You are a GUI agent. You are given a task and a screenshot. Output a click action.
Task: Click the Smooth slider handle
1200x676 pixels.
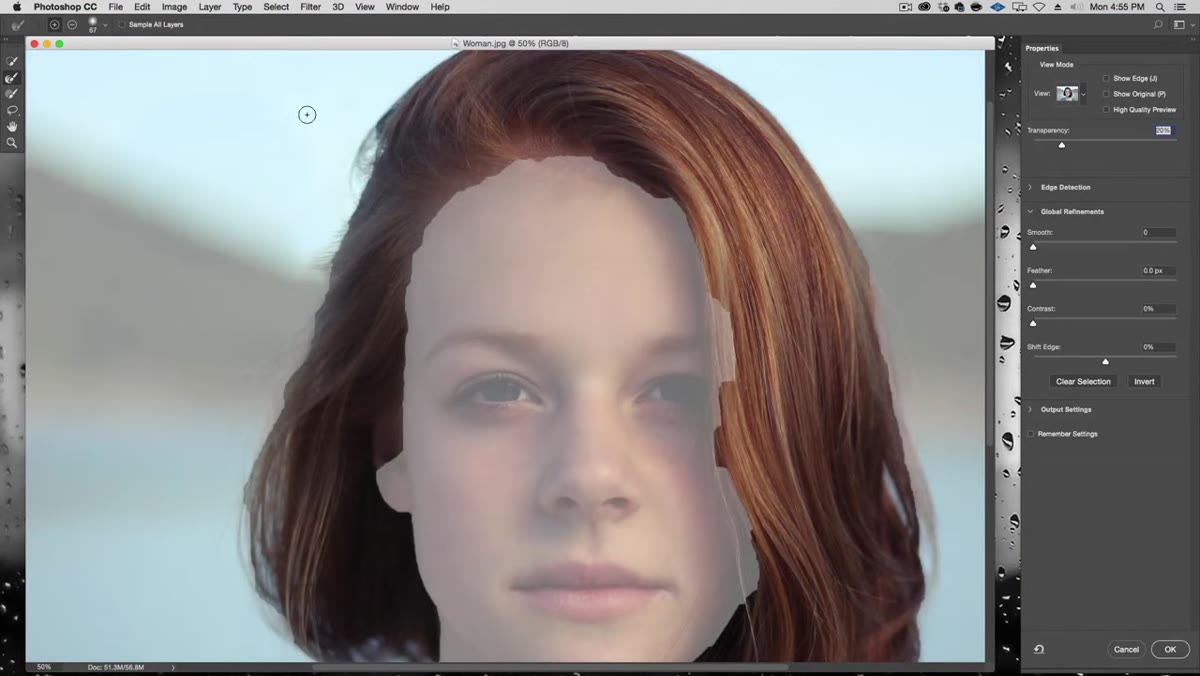[1033, 246]
